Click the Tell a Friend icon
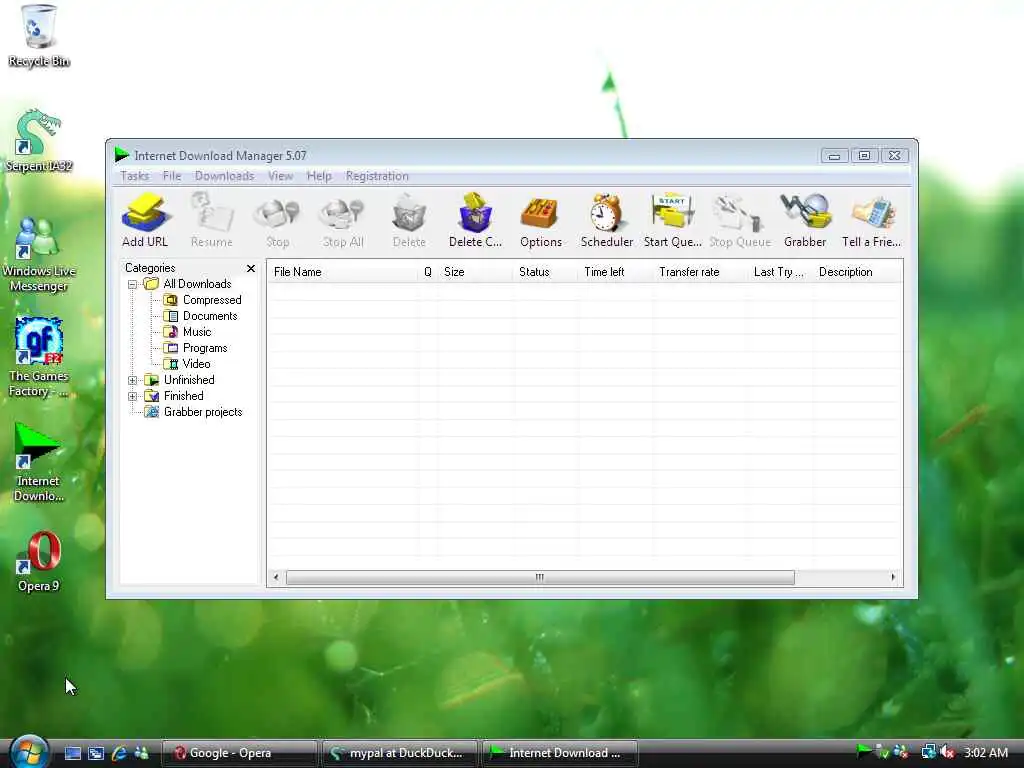 [x=872, y=219]
